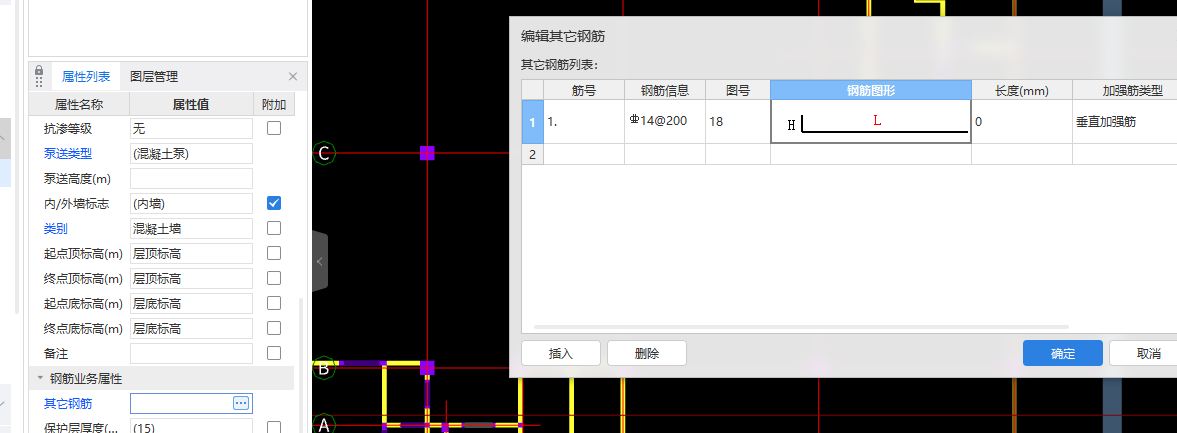Click the 筋号 cell showing 1.
The height and width of the screenshot is (433, 1177).
pos(584,122)
